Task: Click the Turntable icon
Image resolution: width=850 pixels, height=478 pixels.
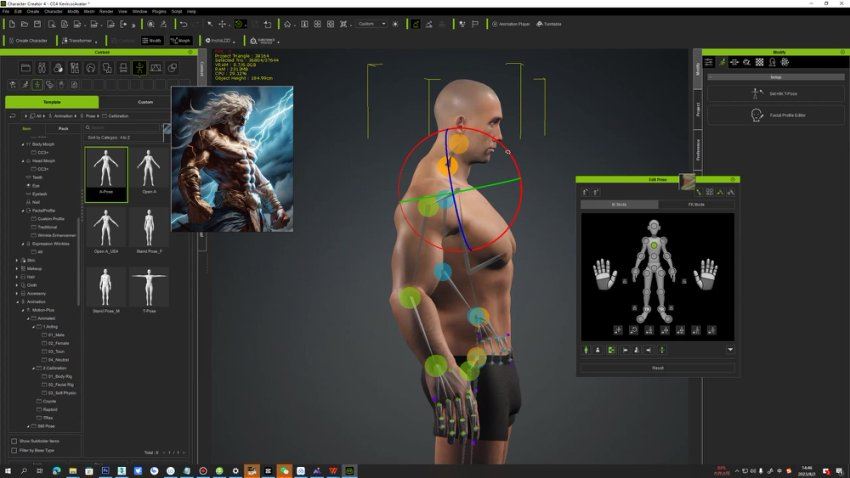Action: pyautogui.click(x=549, y=24)
